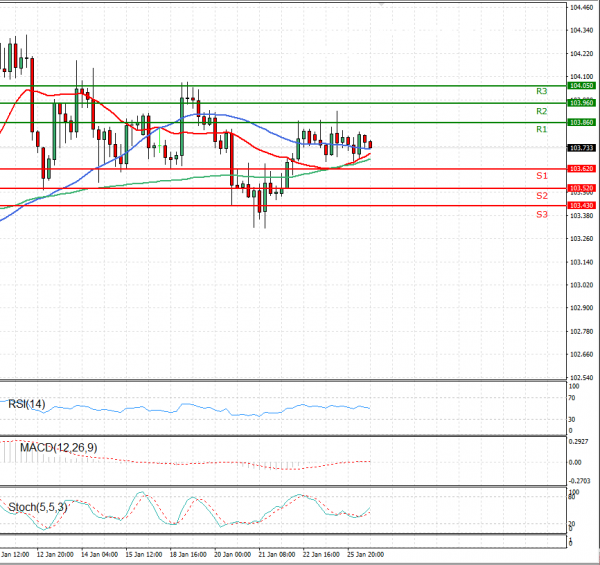The height and width of the screenshot is (565, 600).
Task: Click the 103.620 red price tag
Action: point(581,169)
